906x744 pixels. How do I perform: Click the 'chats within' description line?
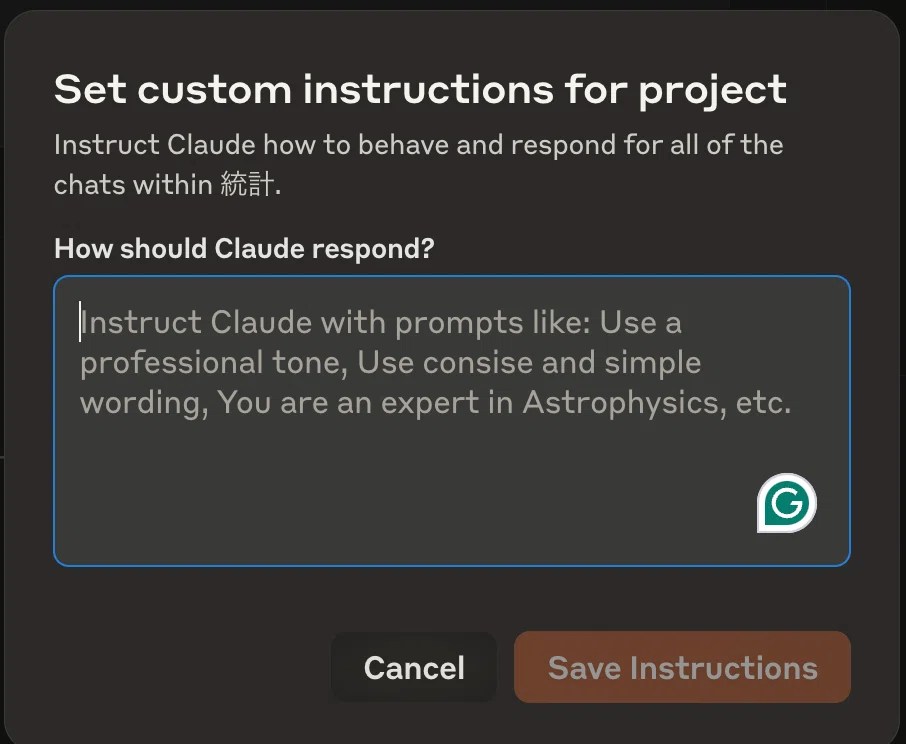(x=133, y=185)
